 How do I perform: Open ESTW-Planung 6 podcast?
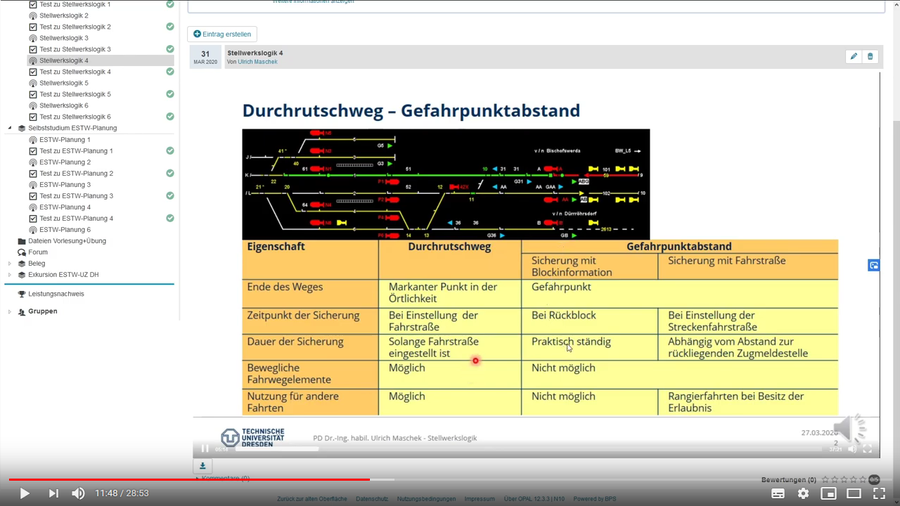click(65, 229)
